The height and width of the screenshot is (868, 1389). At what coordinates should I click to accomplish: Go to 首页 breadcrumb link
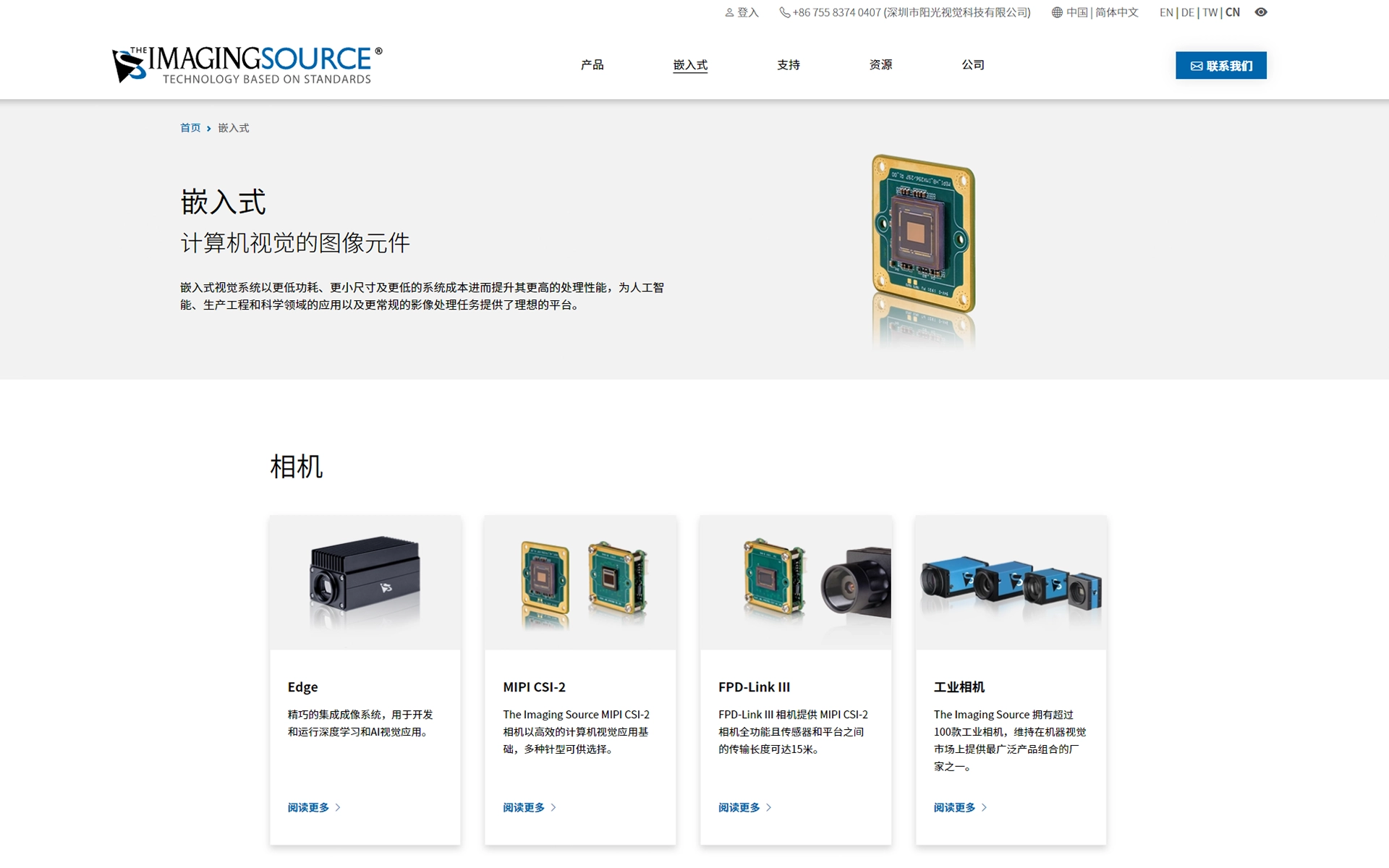pos(190,128)
